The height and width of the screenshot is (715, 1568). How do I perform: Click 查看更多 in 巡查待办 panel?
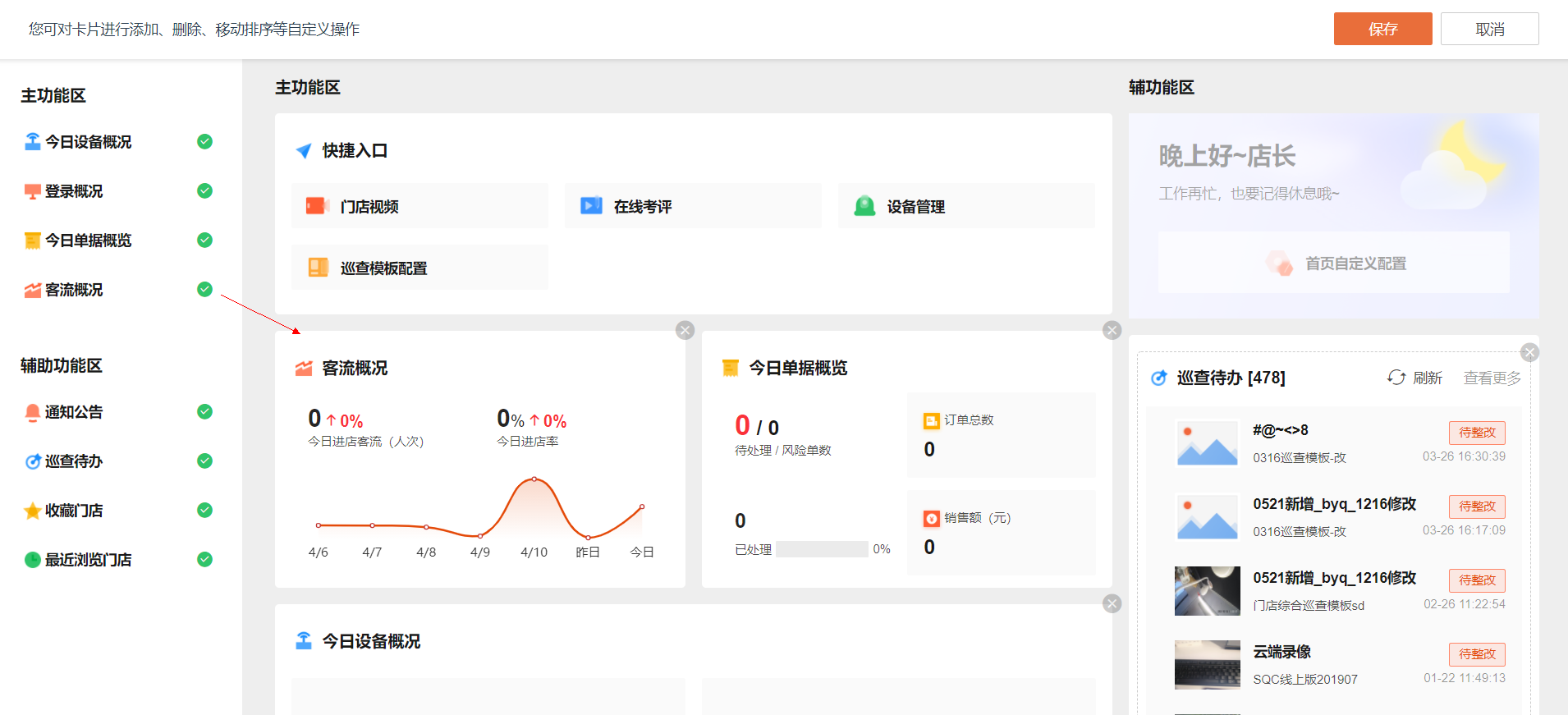pyautogui.click(x=1492, y=378)
